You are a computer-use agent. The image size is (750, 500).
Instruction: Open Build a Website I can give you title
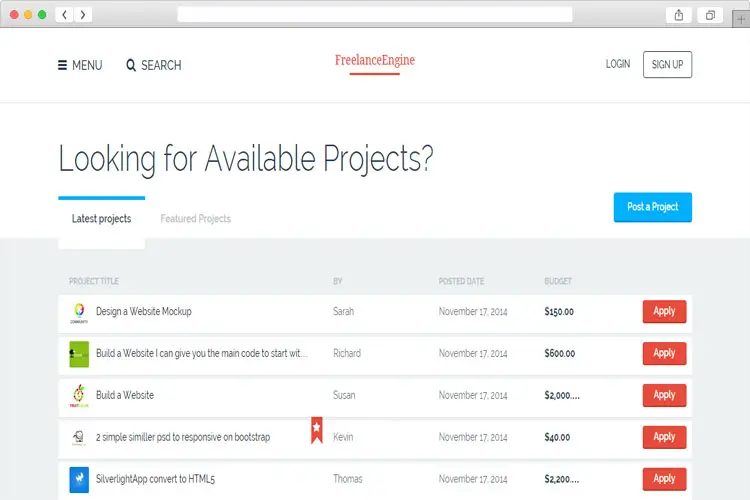201,353
